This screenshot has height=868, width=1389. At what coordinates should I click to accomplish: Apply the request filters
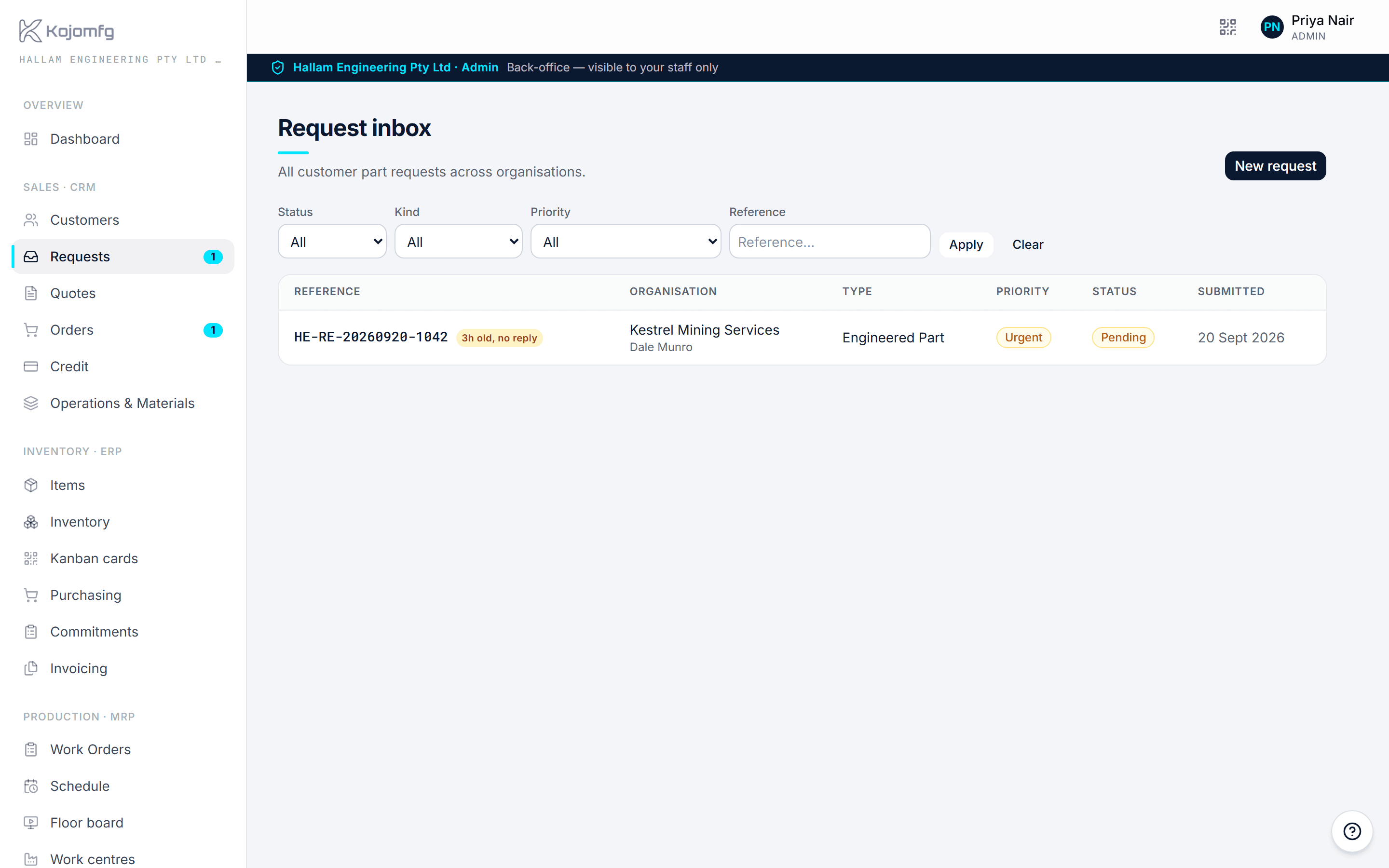click(x=966, y=244)
